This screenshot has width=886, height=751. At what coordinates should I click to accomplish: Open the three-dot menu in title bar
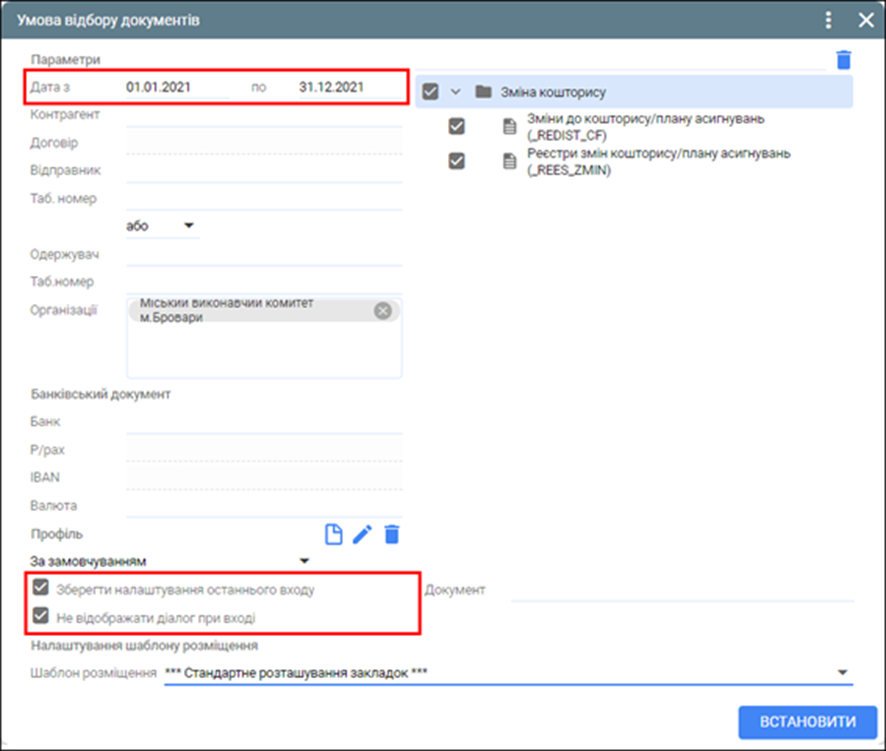[x=828, y=20]
